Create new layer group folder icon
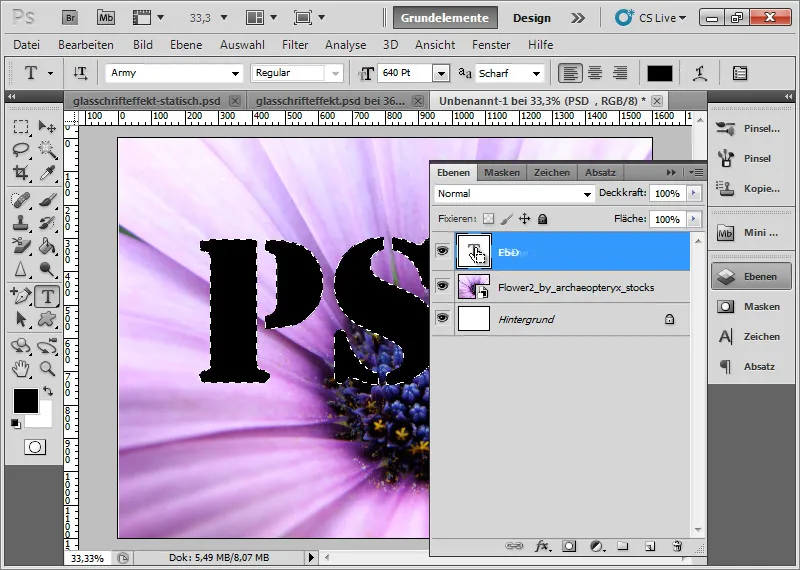Screen dimensions: 800x570 pyautogui.click(x=622, y=547)
